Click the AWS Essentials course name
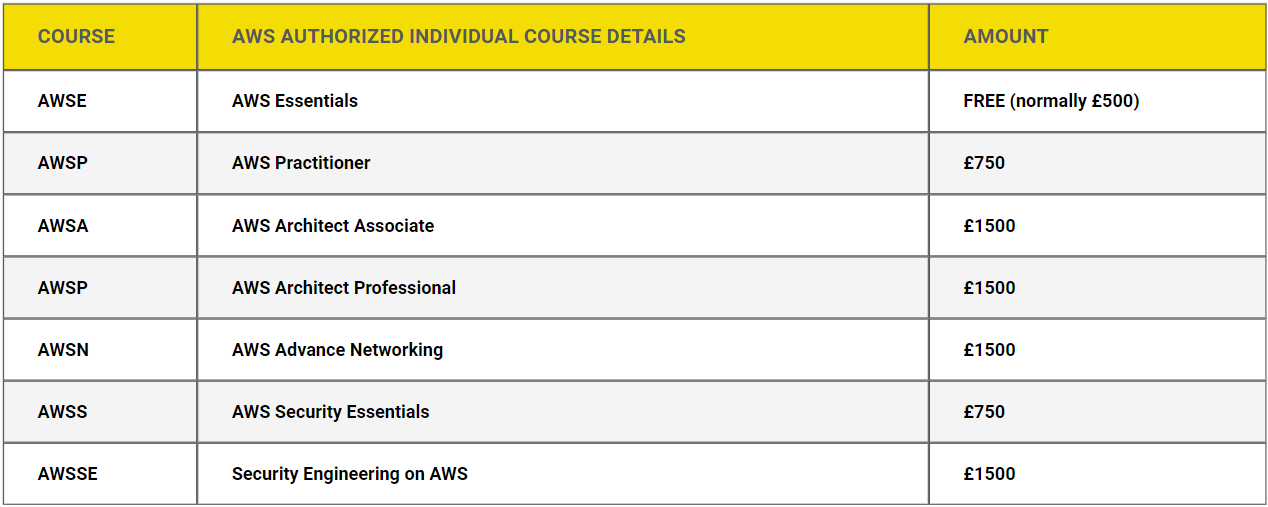The image size is (1268, 507). [x=295, y=101]
